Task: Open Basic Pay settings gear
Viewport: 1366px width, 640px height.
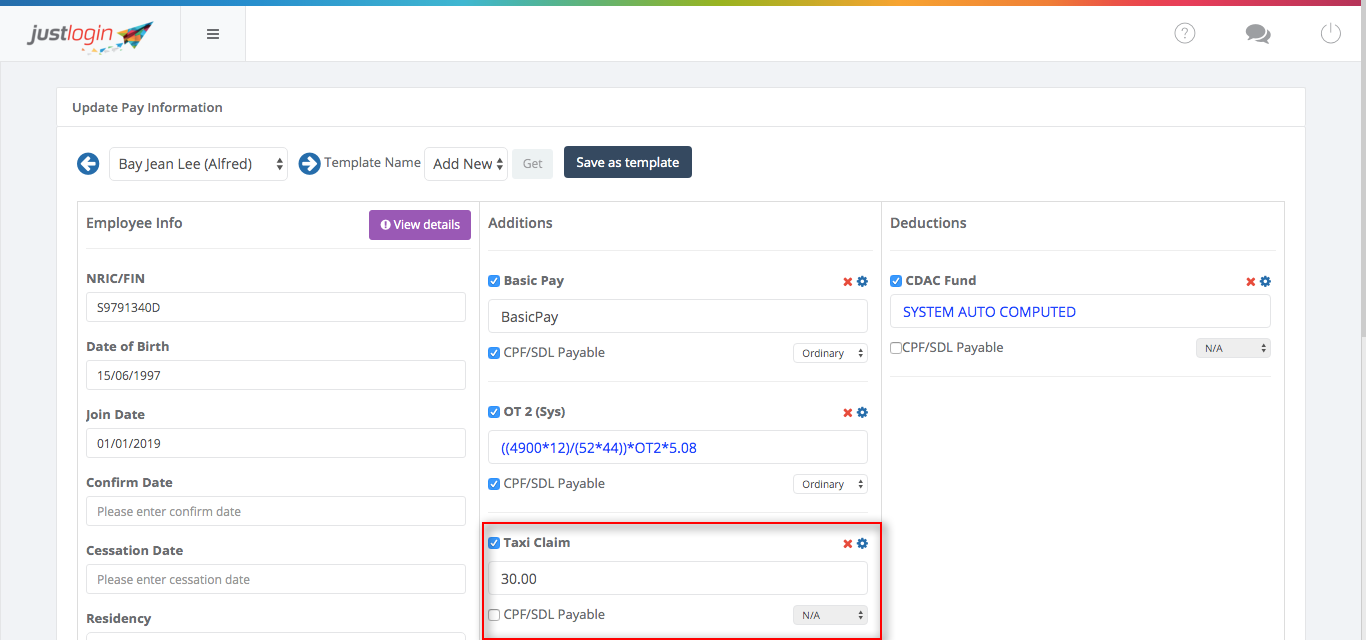Action: coord(862,282)
